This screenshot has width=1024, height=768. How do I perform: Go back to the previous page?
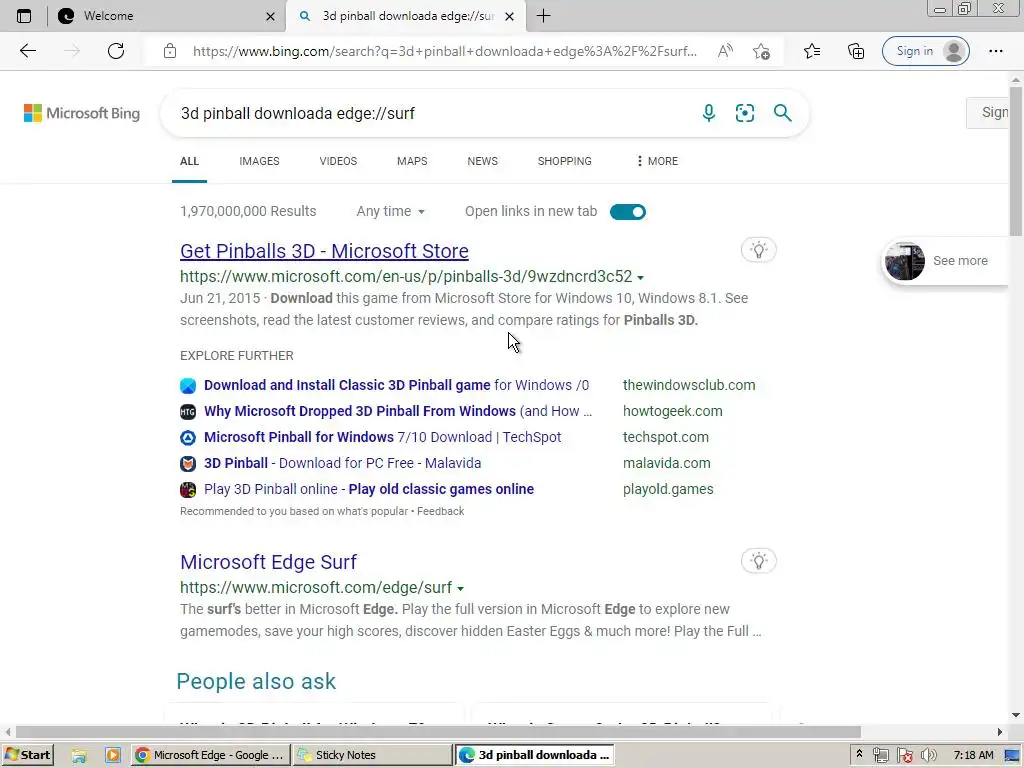(27, 51)
